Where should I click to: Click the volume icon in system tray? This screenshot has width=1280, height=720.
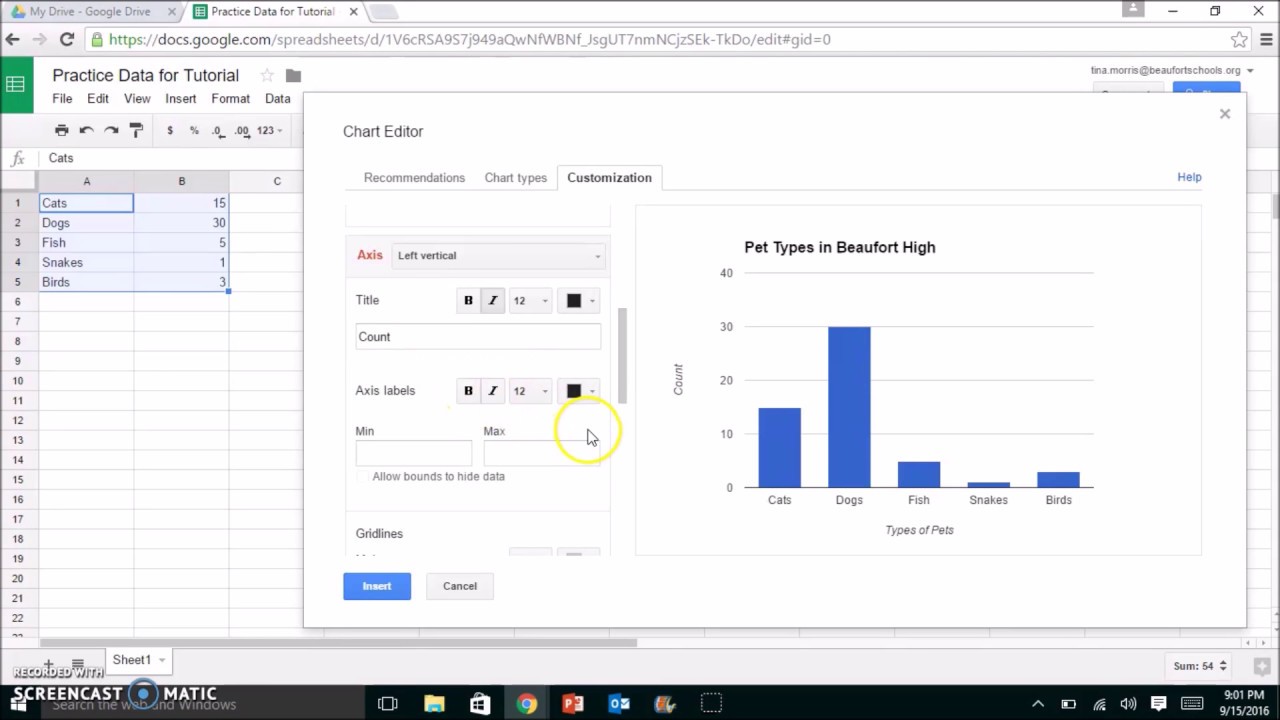click(1129, 704)
